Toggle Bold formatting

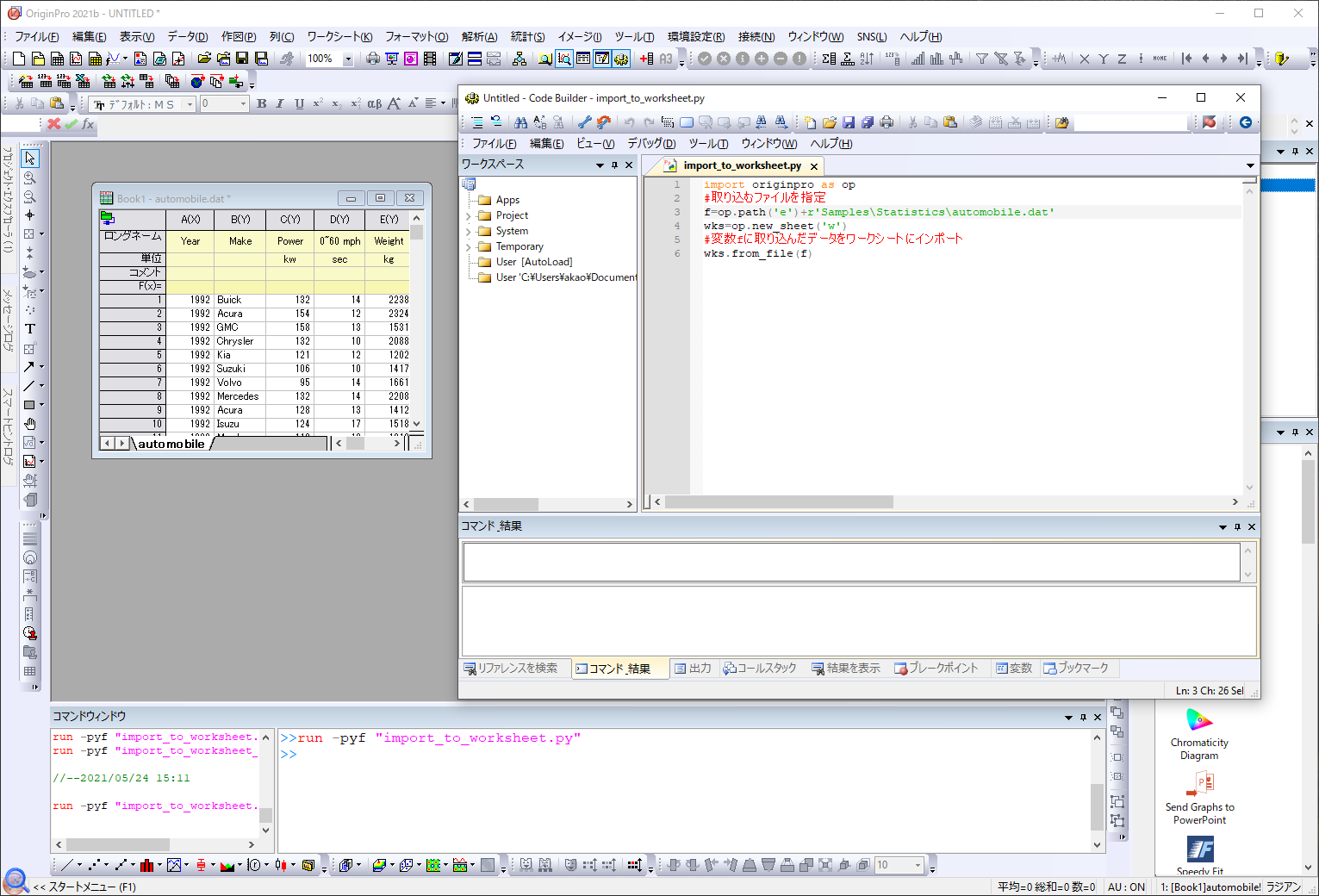click(x=261, y=104)
